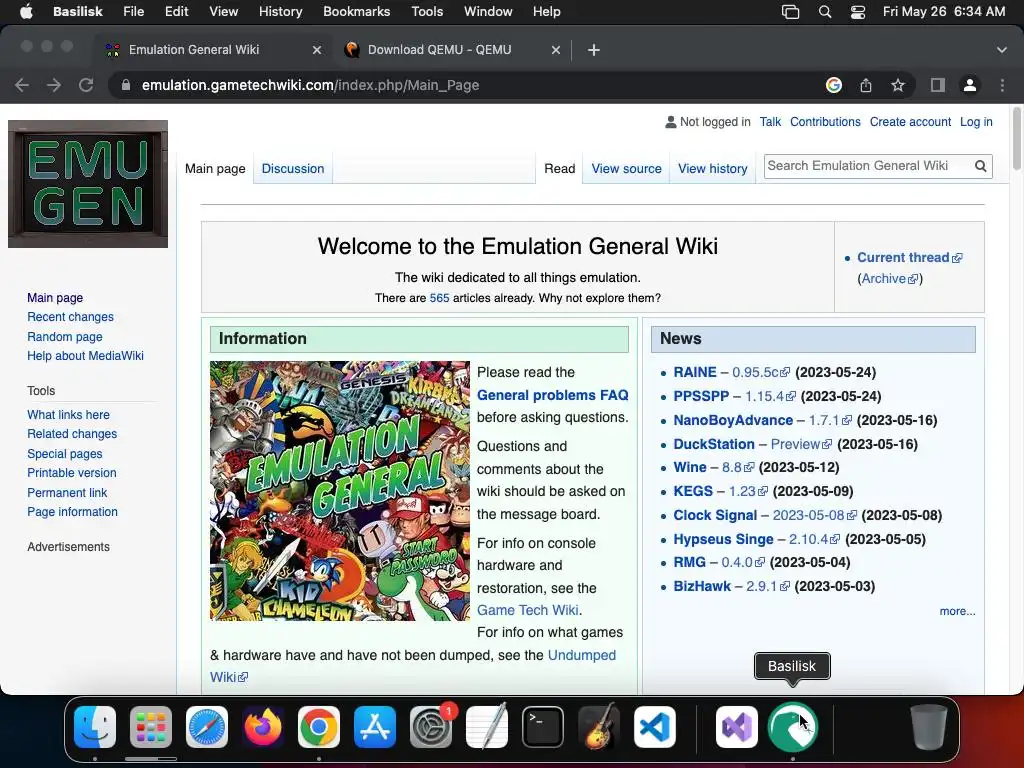
Task: Click the Create account link
Action: pyautogui.click(x=910, y=122)
